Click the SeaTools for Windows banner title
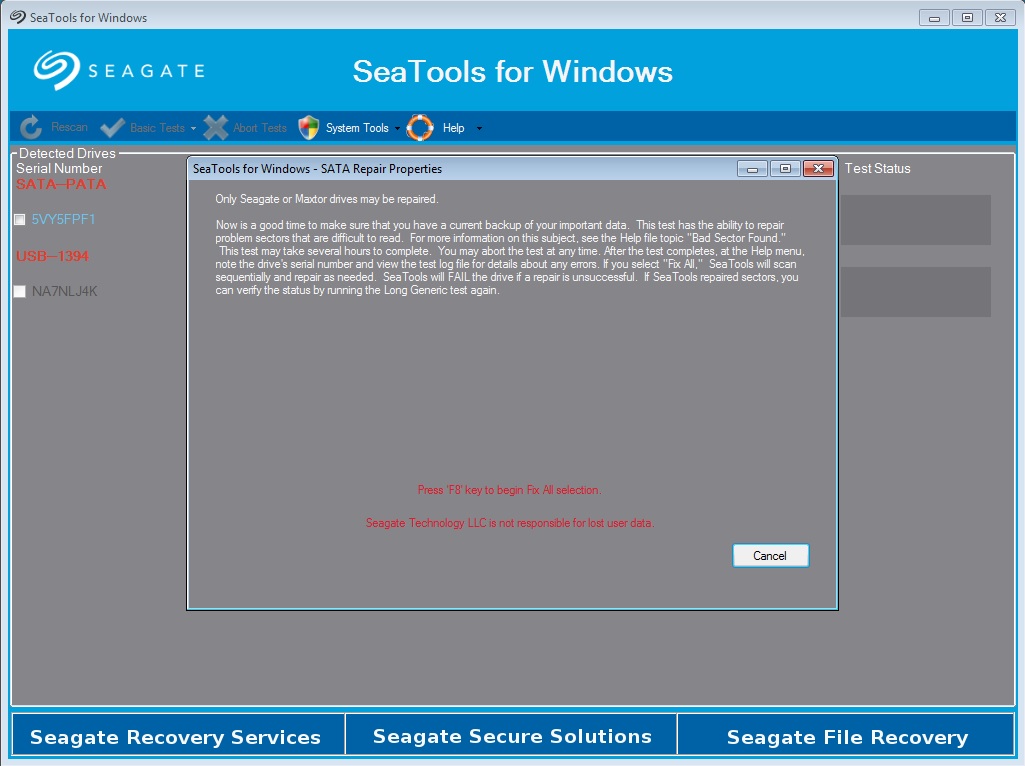Image resolution: width=1025 pixels, height=766 pixels. point(512,71)
